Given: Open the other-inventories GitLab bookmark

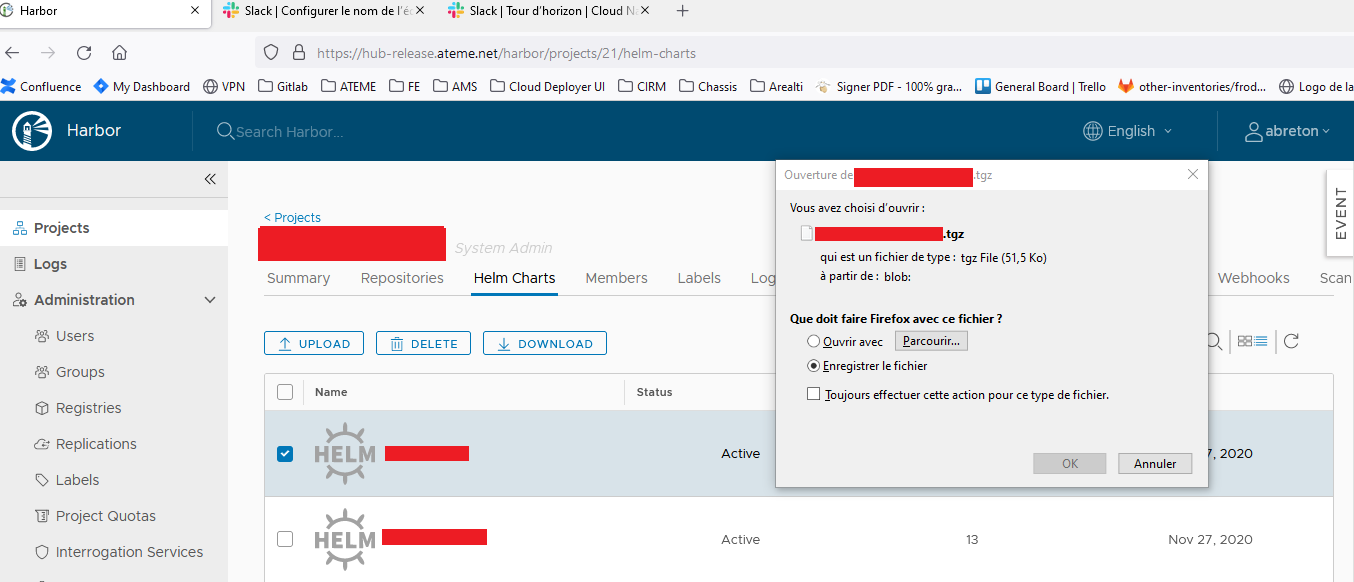Looking at the screenshot, I should click(x=1192, y=87).
